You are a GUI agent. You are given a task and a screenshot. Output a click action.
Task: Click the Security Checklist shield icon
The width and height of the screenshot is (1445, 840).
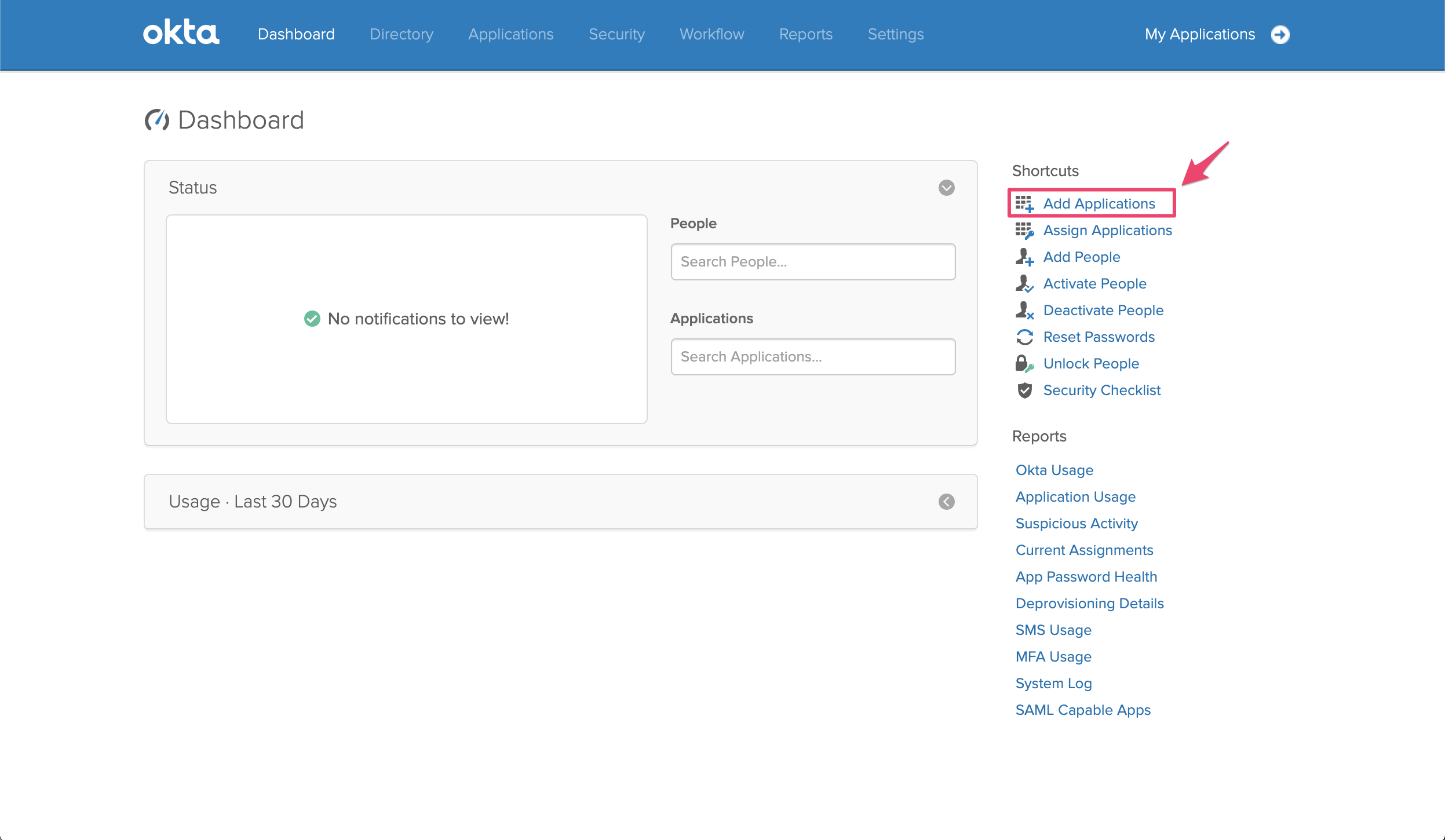point(1024,390)
